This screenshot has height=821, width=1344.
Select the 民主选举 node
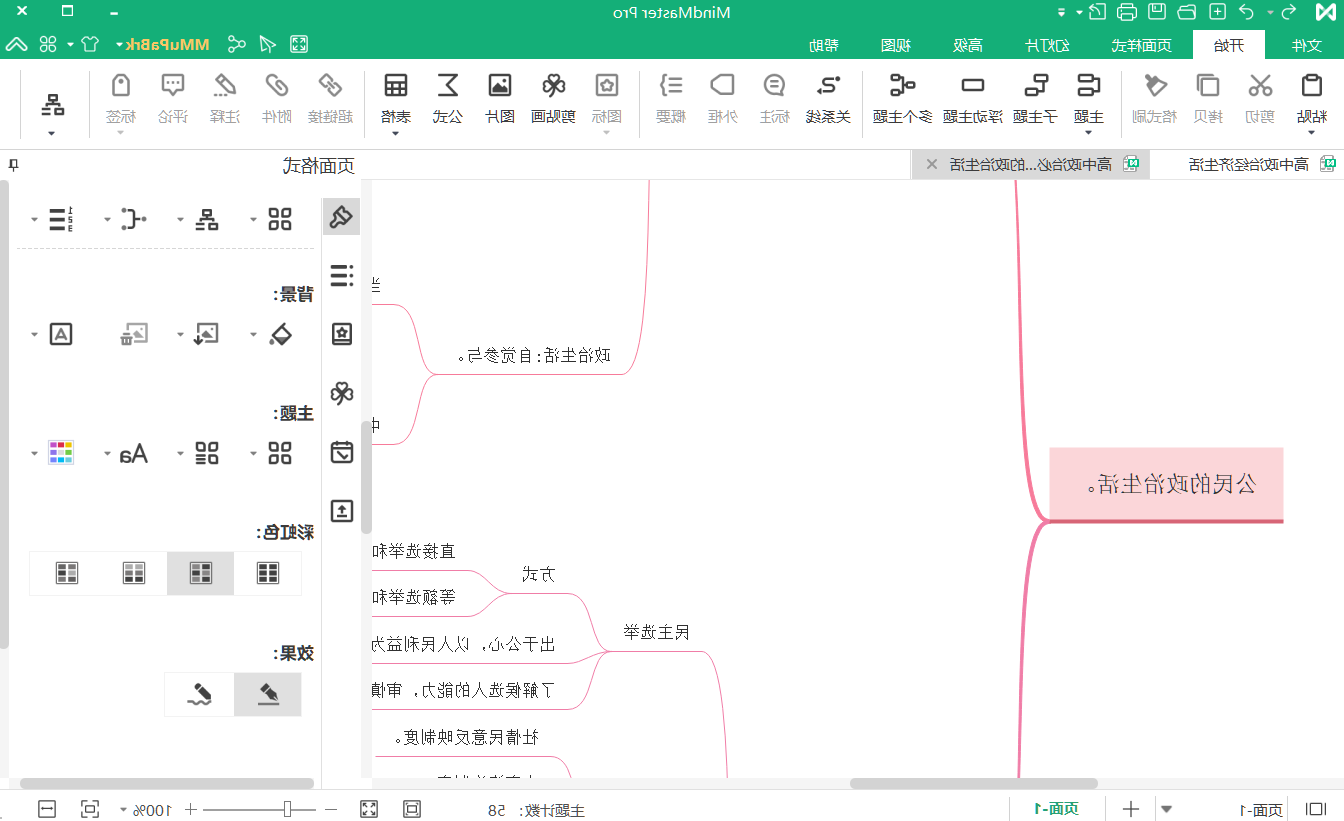(657, 632)
